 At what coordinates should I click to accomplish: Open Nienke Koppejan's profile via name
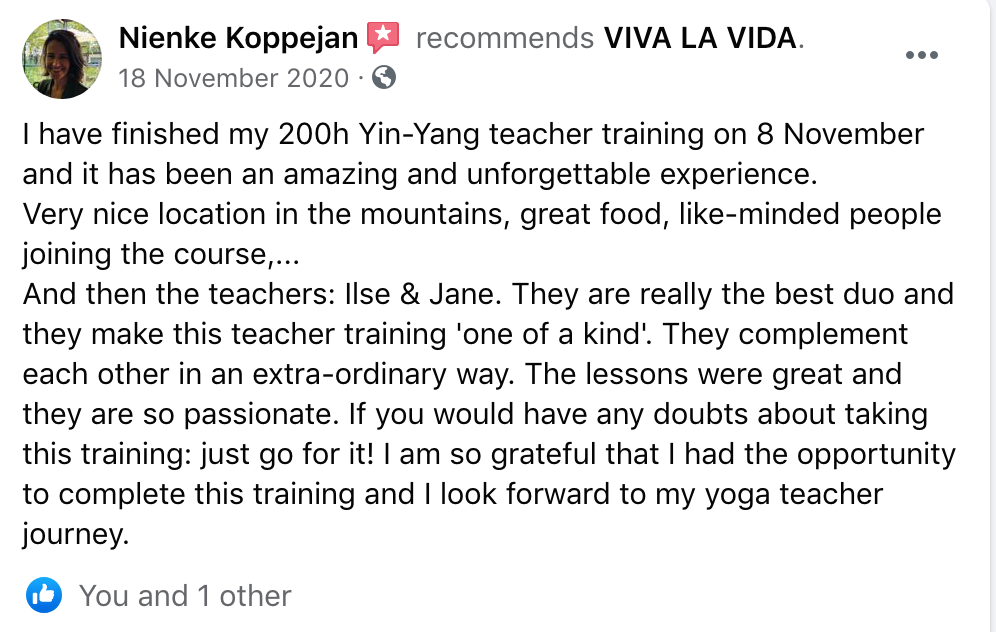238,38
